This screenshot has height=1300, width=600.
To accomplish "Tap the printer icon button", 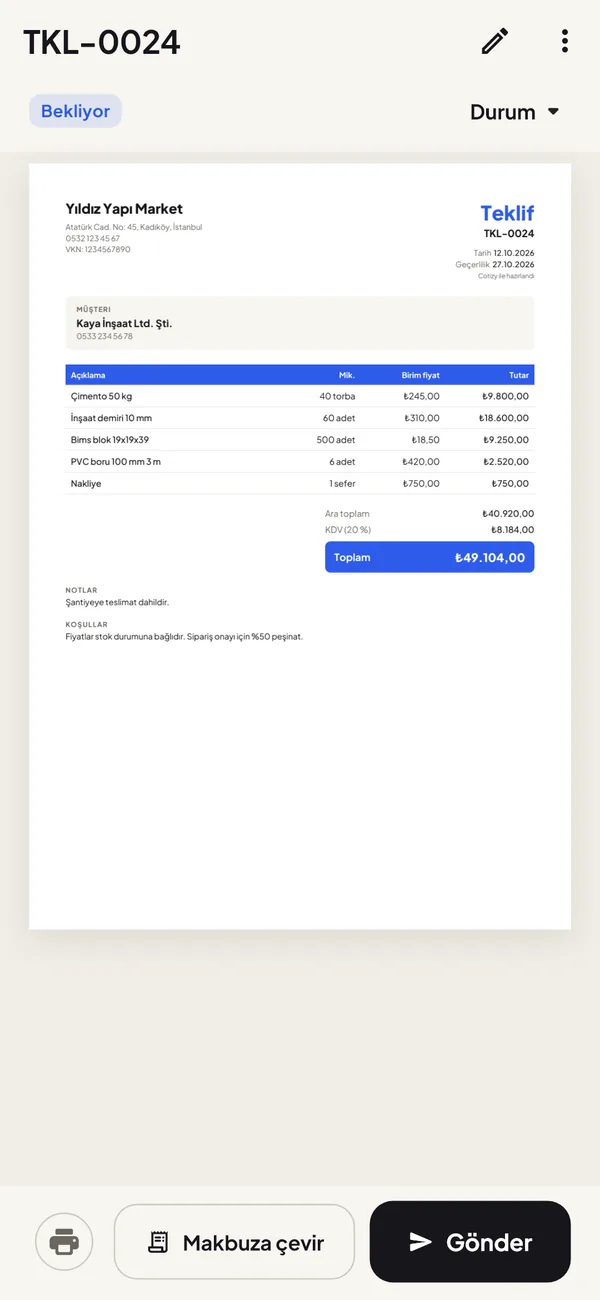I will 64,1243.
